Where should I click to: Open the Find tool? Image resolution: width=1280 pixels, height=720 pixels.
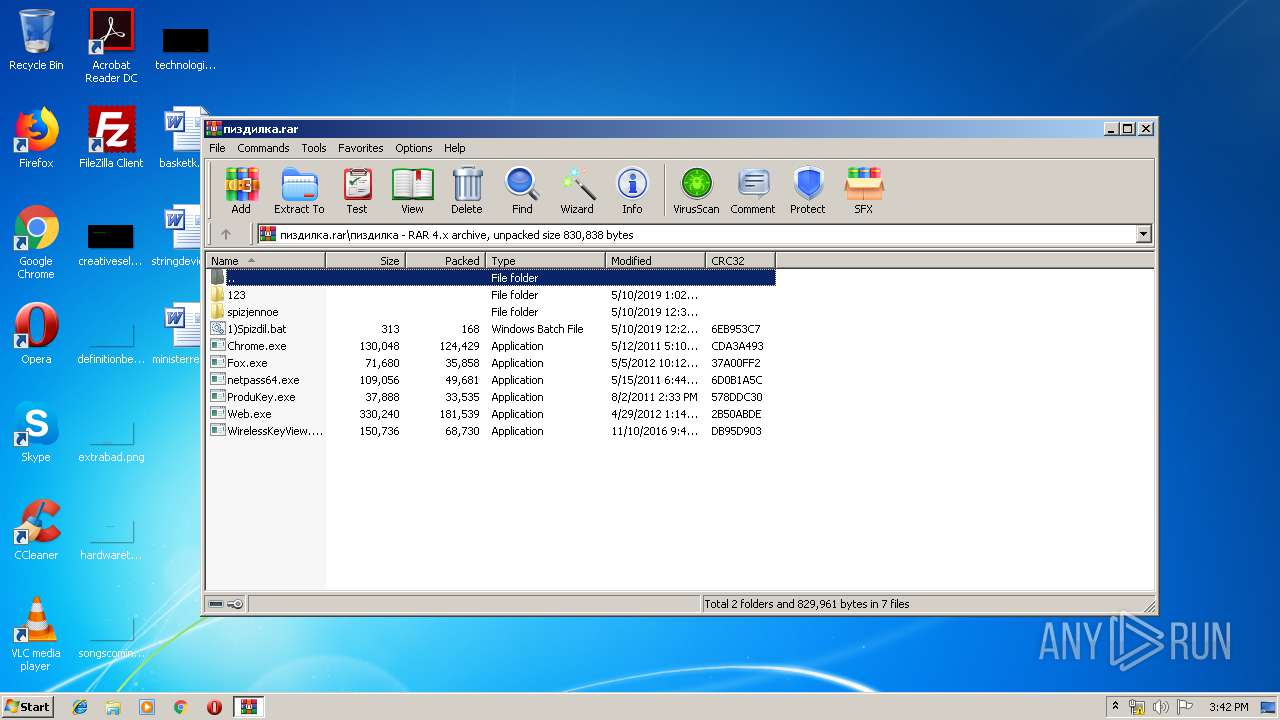pyautogui.click(x=522, y=190)
